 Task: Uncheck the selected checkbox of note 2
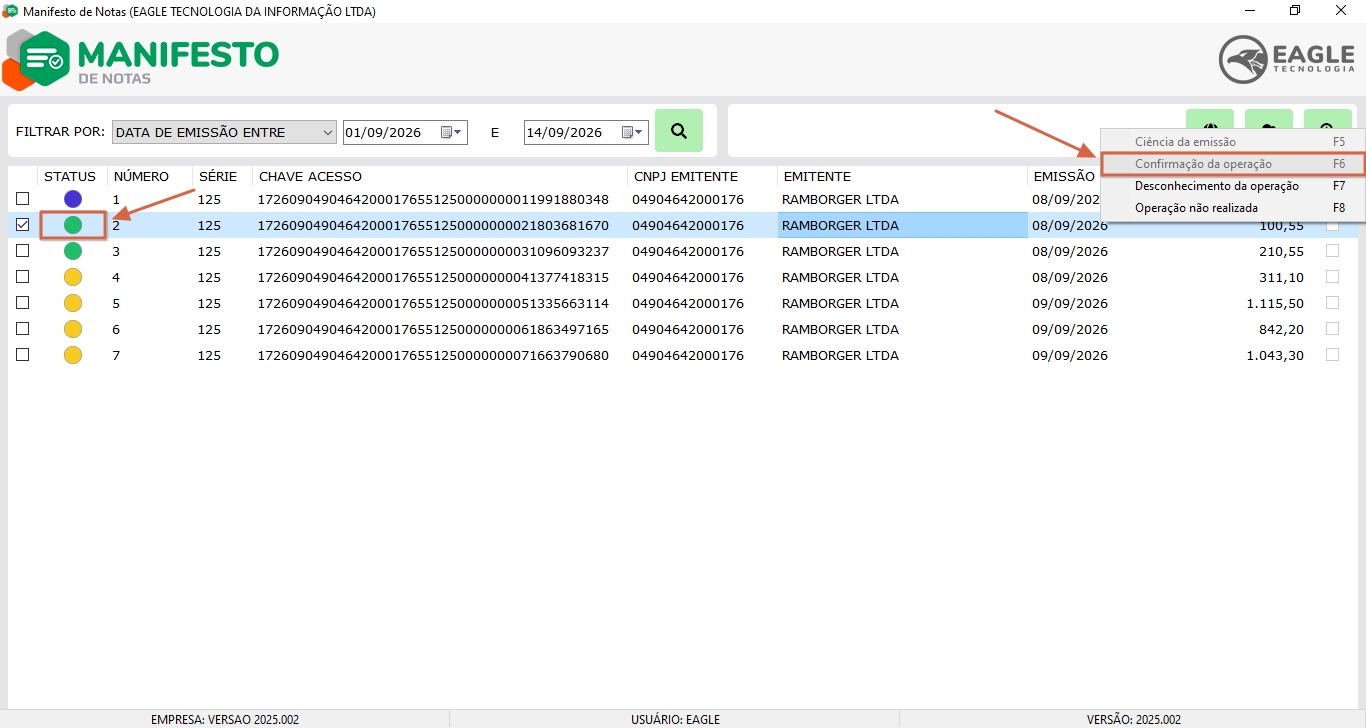22,225
